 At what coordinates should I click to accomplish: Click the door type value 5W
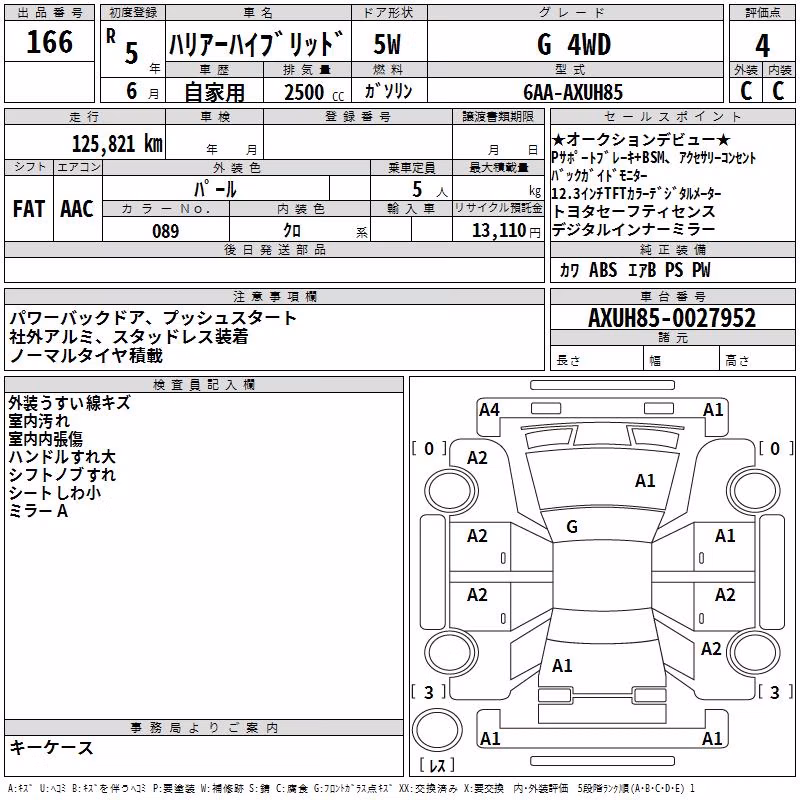click(x=387, y=44)
